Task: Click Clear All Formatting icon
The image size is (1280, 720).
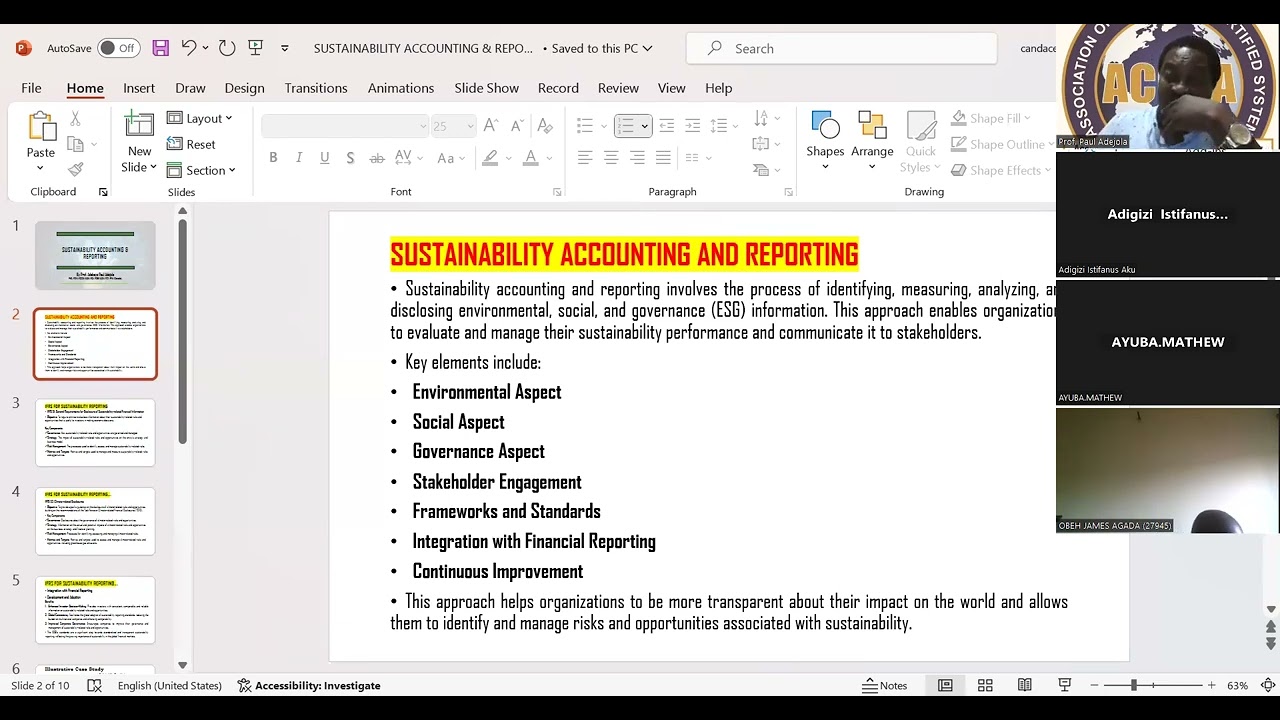Action: pyautogui.click(x=545, y=126)
